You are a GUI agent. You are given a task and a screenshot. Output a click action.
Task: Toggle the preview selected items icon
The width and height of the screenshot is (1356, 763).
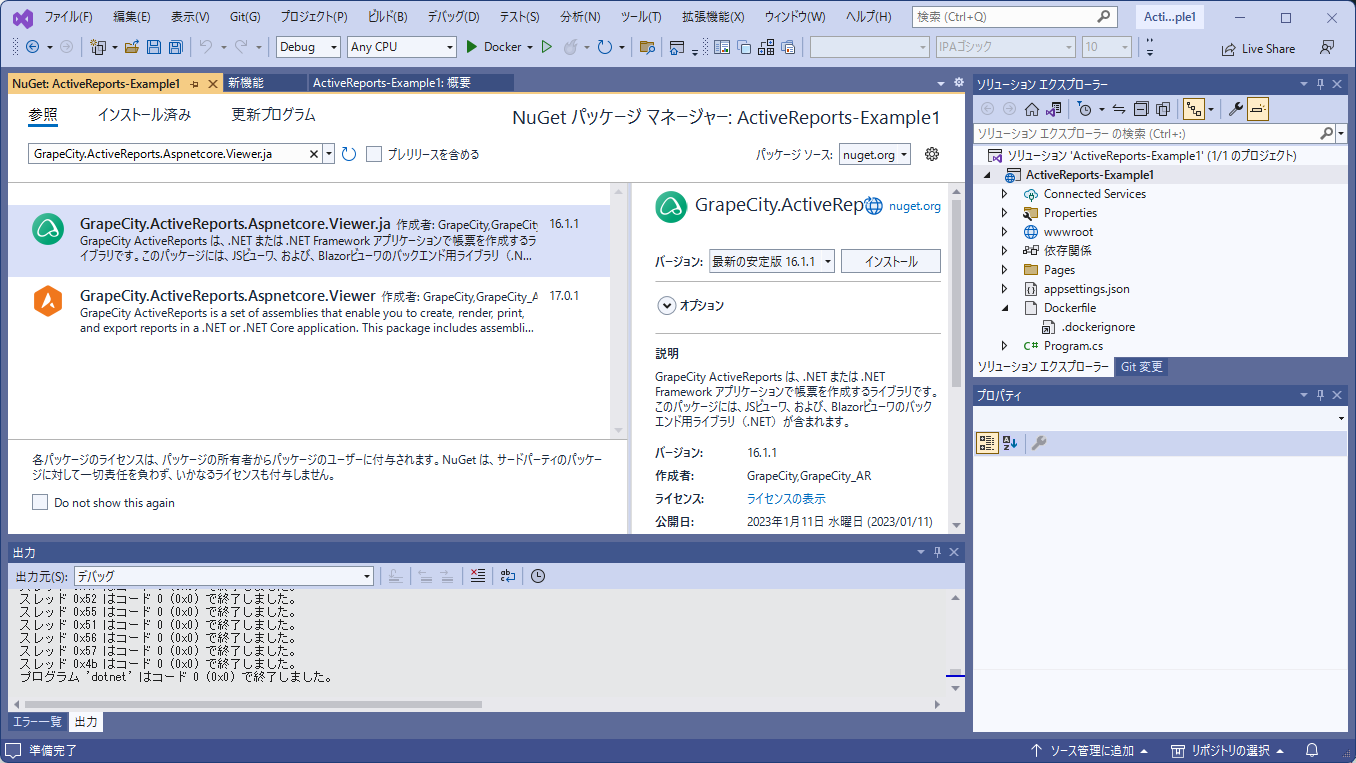point(1258,109)
